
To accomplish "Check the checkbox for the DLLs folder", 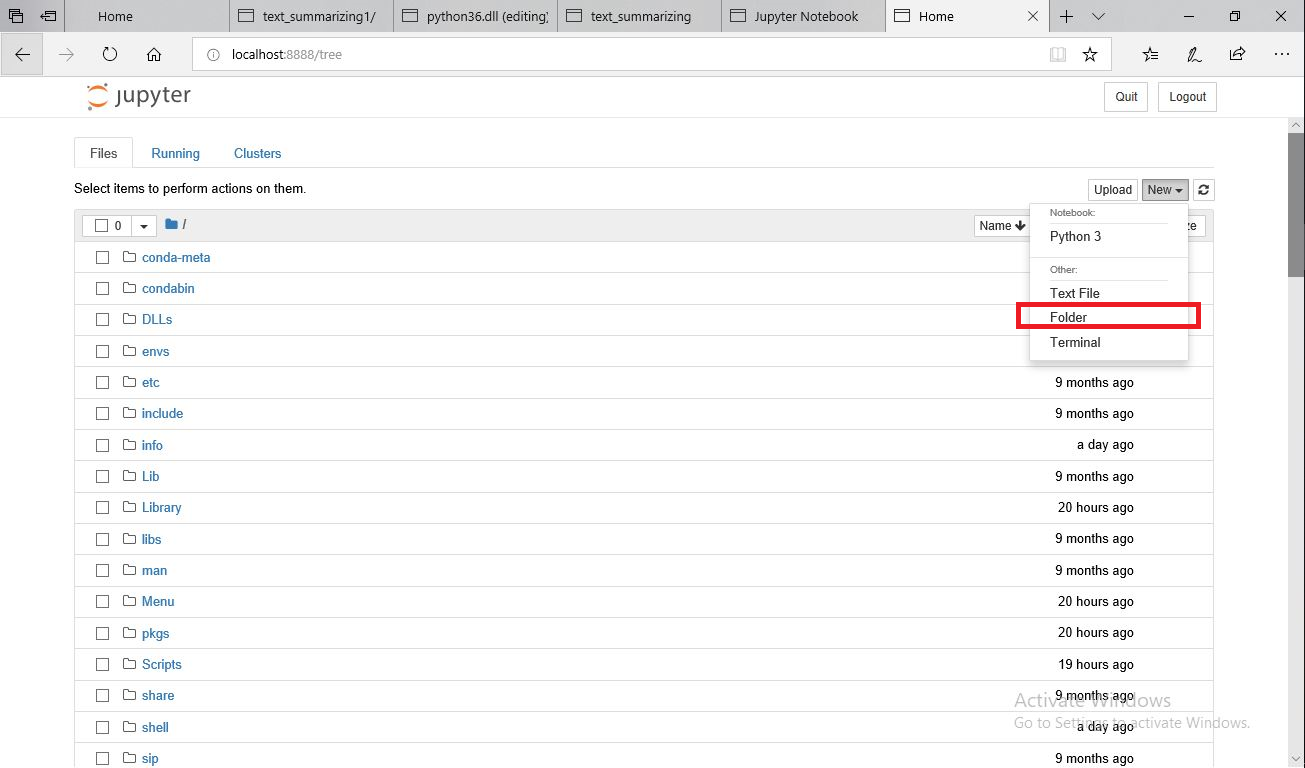I will [x=102, y=320].
